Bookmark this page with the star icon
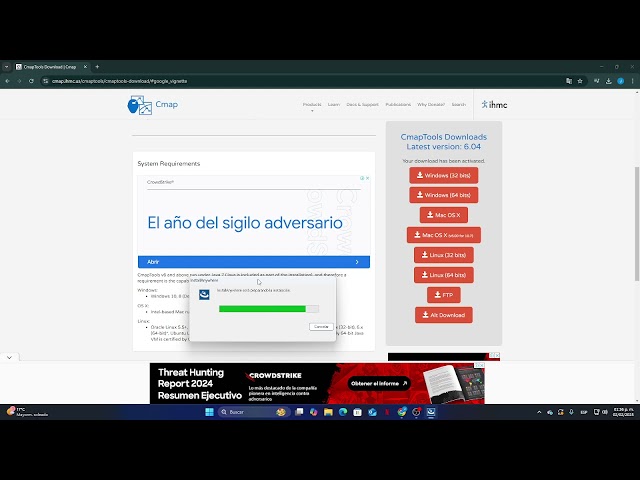 (580, 81)
